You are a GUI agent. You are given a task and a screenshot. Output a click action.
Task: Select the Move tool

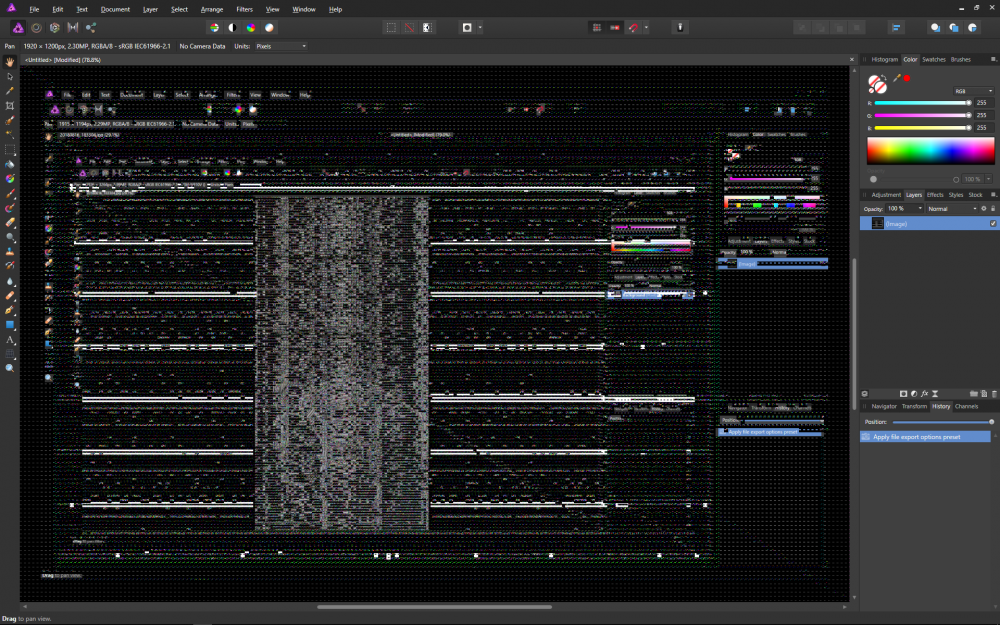(x=9, y=76)
